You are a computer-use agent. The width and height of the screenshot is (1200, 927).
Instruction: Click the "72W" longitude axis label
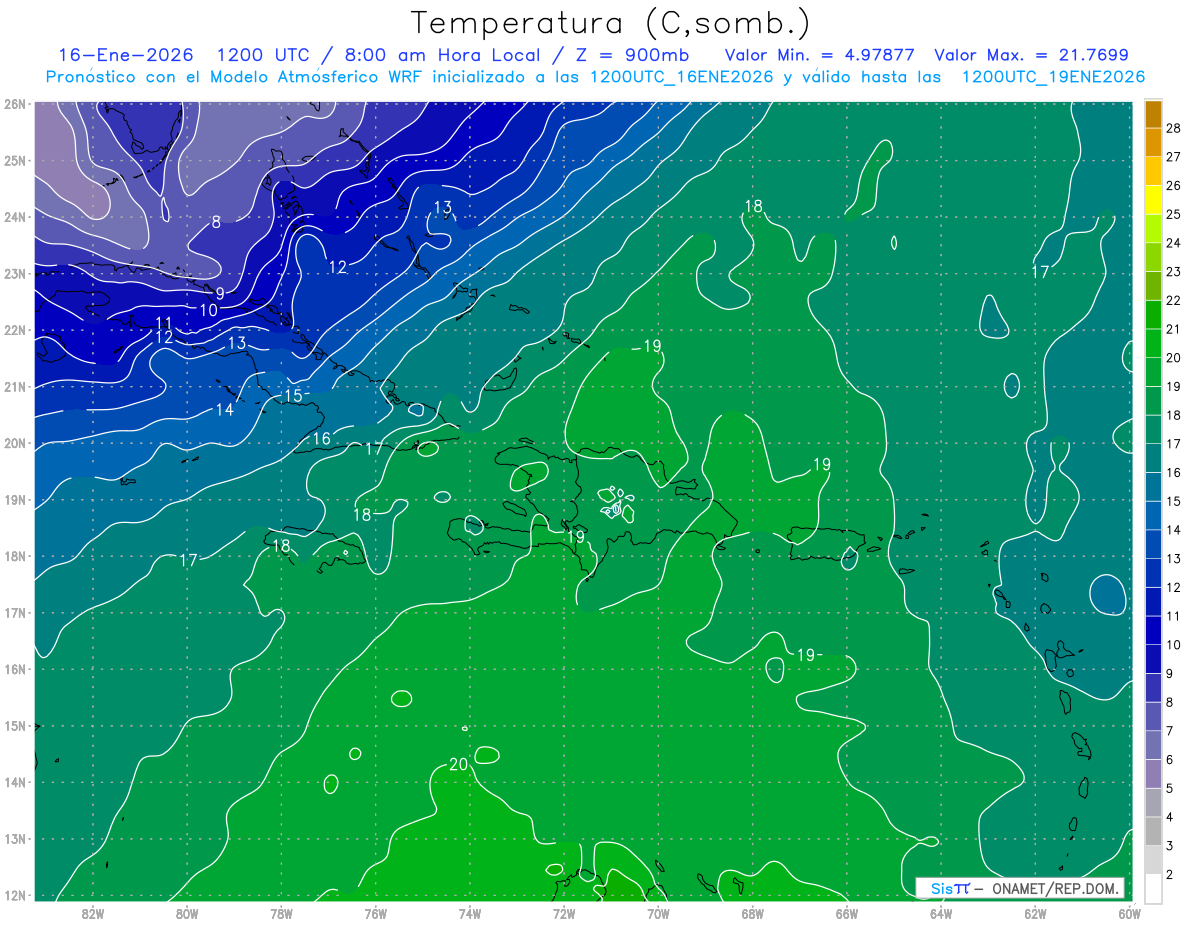[x=564, y=912]
